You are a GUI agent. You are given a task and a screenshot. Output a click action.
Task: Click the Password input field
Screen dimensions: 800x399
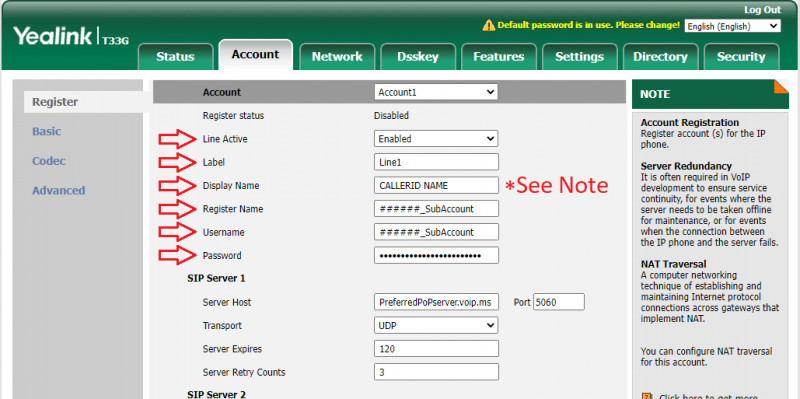click(x=436, y=256)
